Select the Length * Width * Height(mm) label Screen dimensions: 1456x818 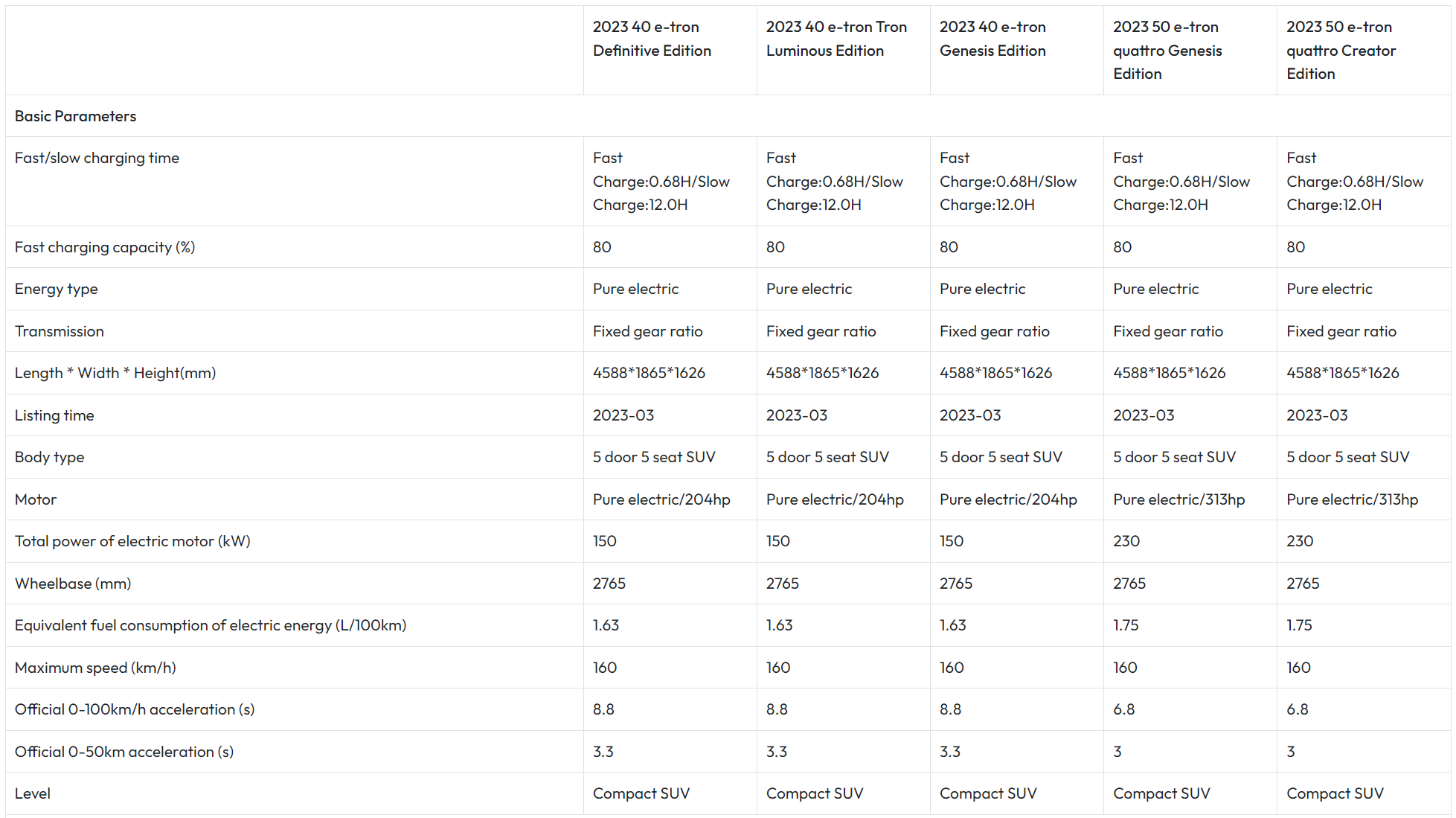point(115,373)
